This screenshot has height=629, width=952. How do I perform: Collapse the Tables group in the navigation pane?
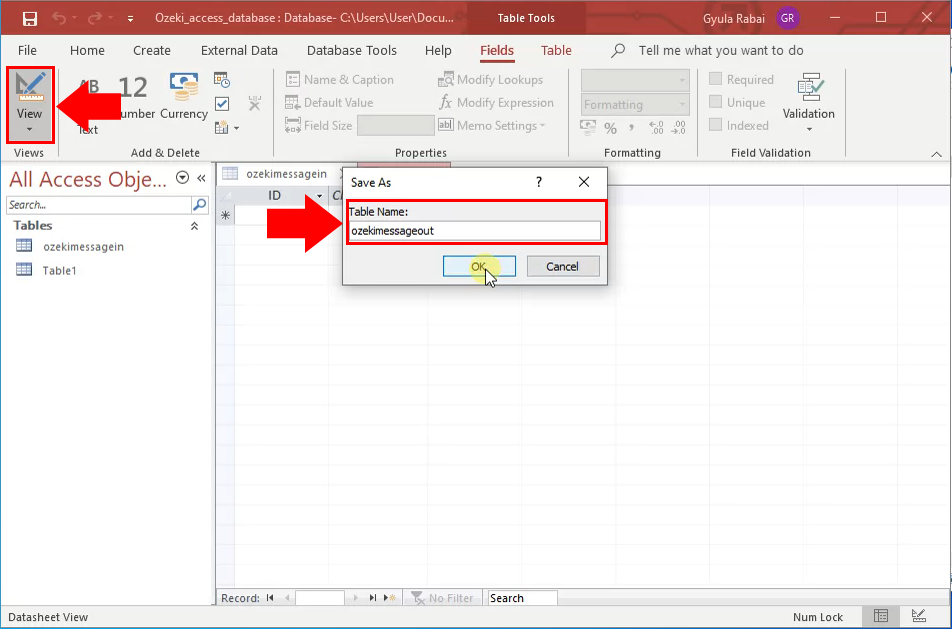(194, 226)
